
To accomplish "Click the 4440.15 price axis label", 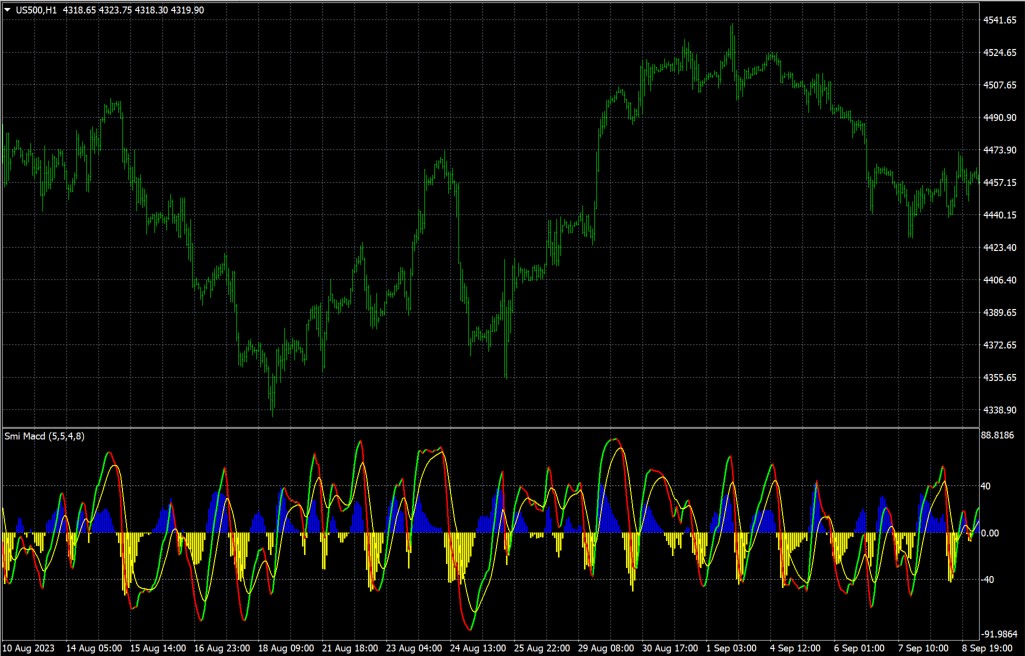I will [1000, 215].
